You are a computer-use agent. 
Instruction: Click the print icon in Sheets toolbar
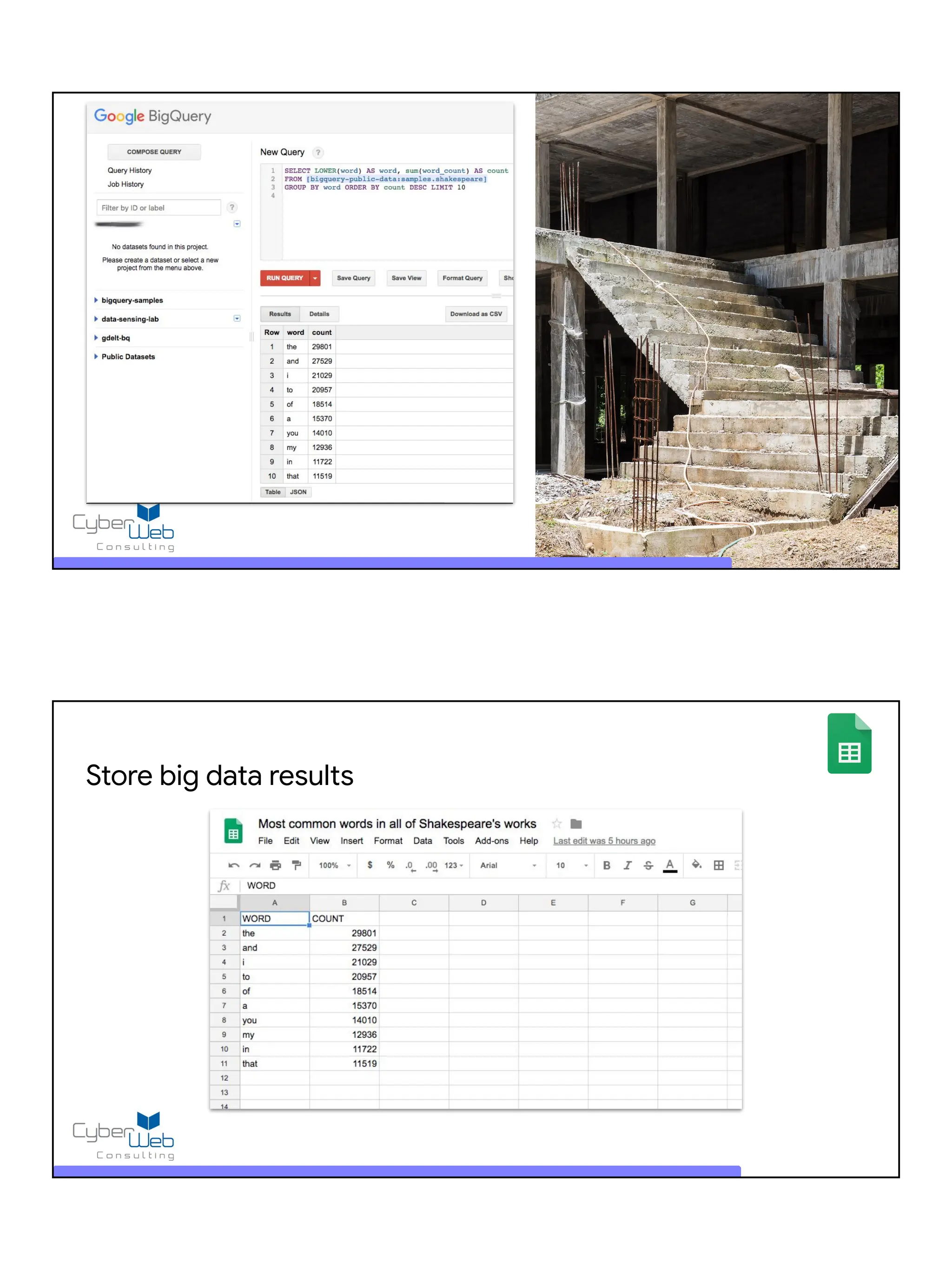276,865
